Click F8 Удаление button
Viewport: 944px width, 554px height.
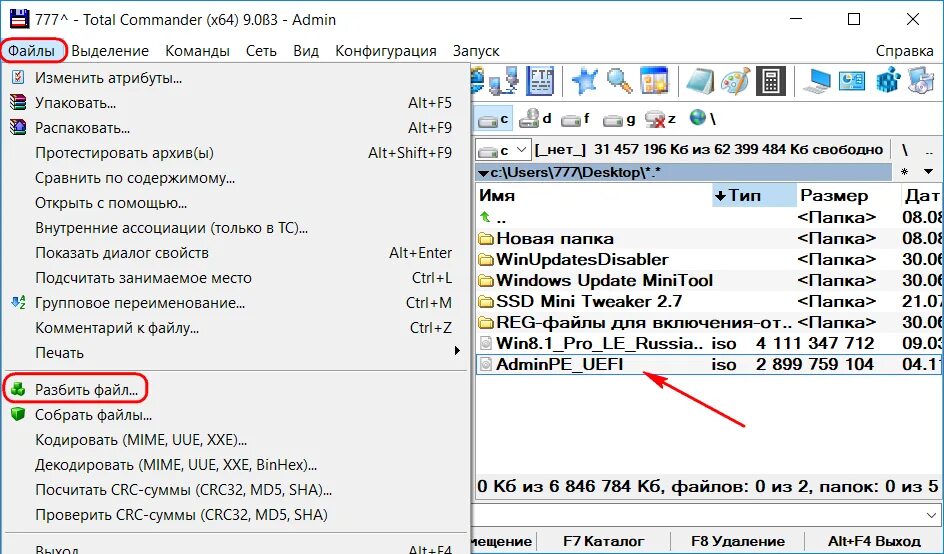pyautogui.click(x=738, y=541)
